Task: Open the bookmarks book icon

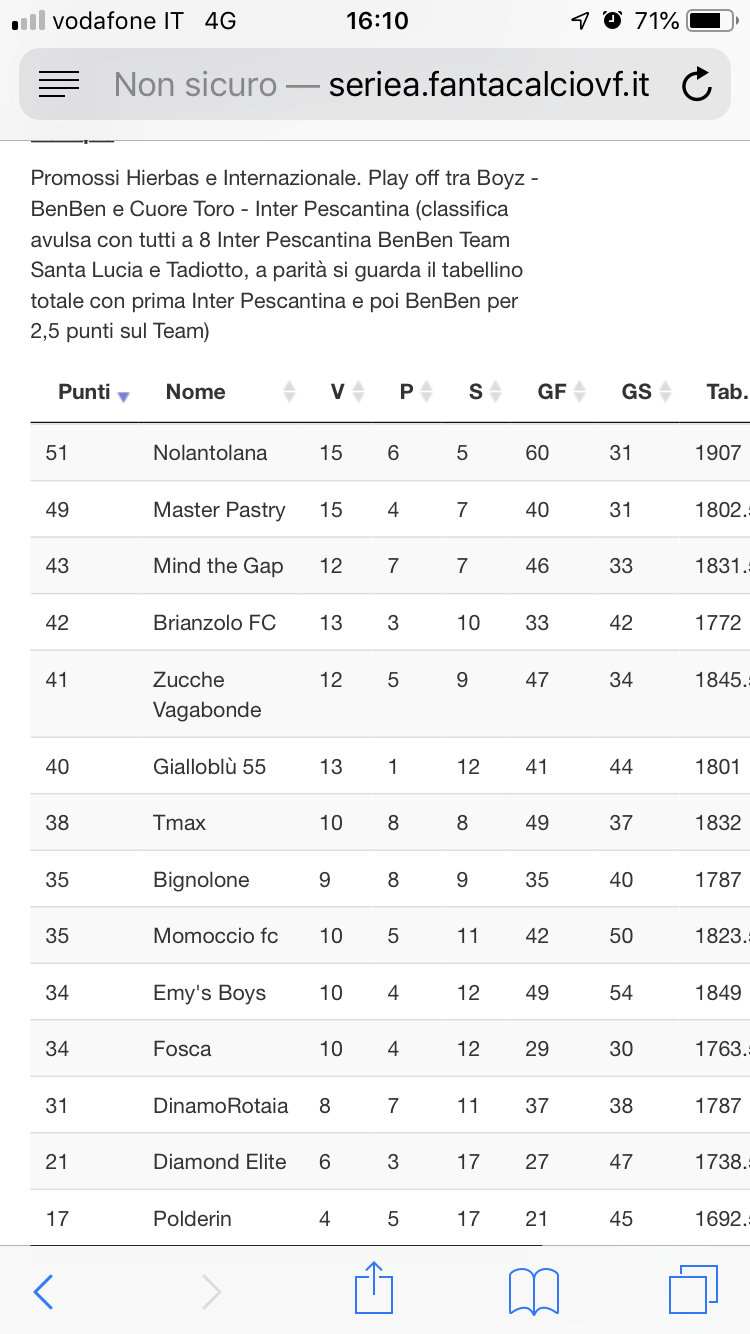Action: [533, 1291]
